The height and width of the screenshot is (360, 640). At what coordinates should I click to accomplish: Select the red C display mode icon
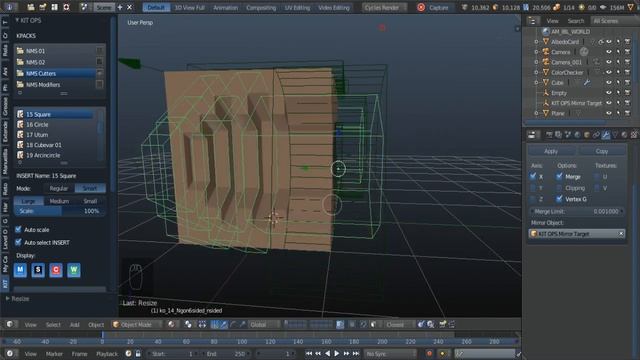click(x=56, y=270)
